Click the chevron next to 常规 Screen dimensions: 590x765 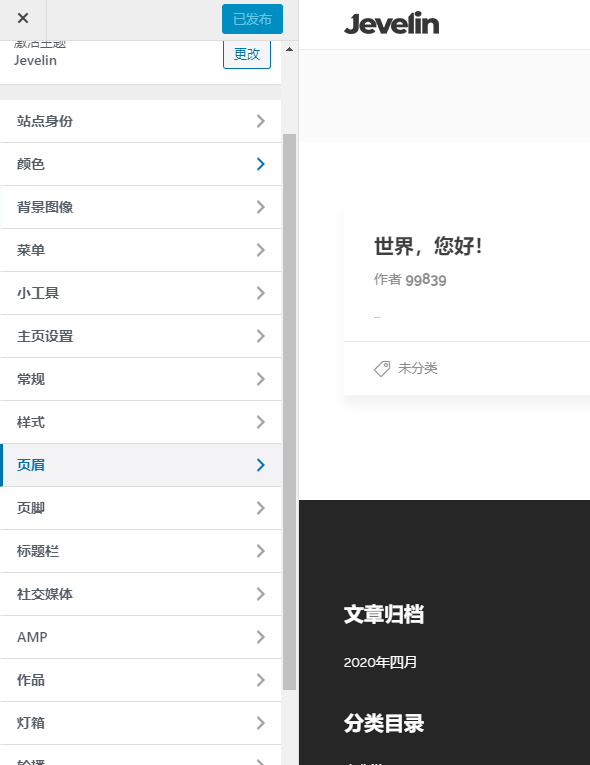pyautogui.click(x=261, y=379)
